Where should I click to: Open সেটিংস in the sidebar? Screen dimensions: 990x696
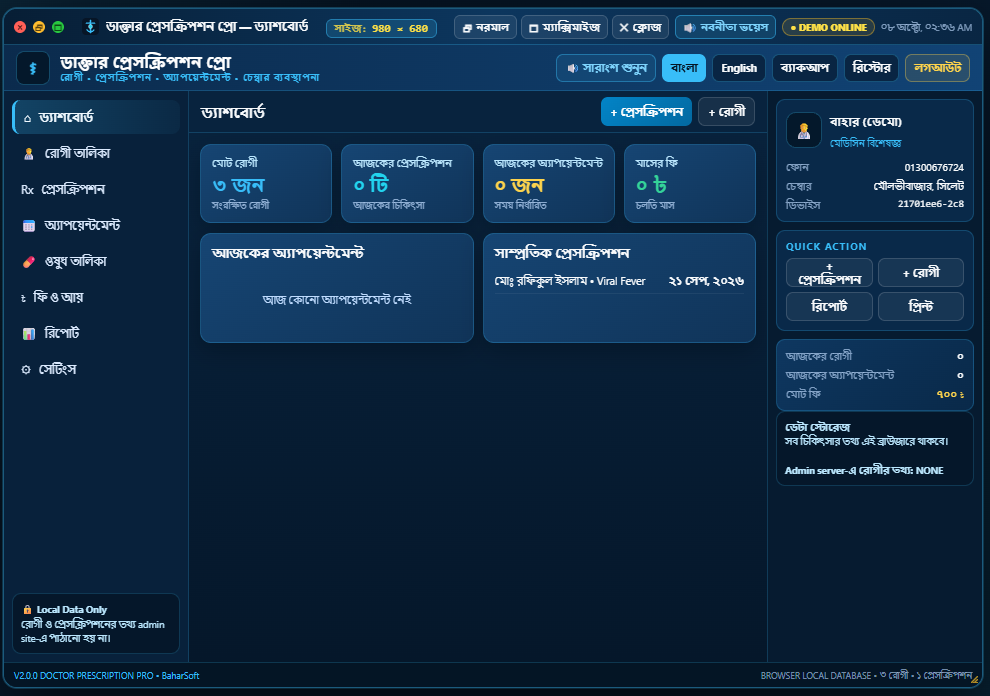pos(96,369)
